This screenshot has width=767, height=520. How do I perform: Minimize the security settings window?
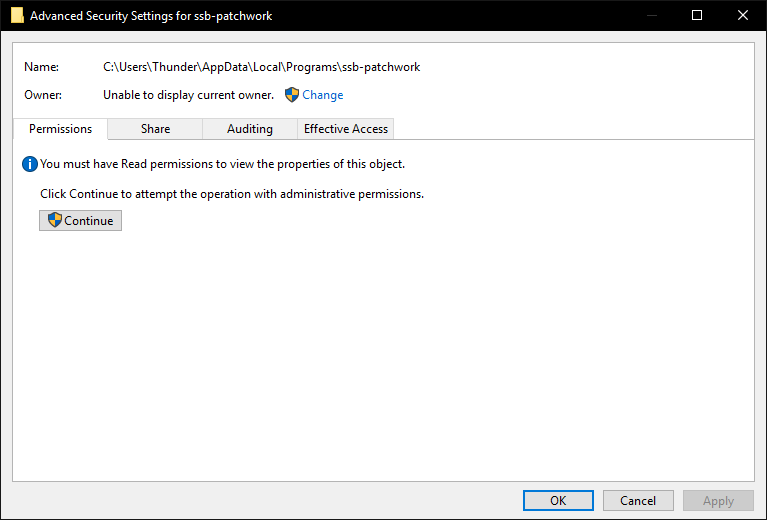(652, 15)
